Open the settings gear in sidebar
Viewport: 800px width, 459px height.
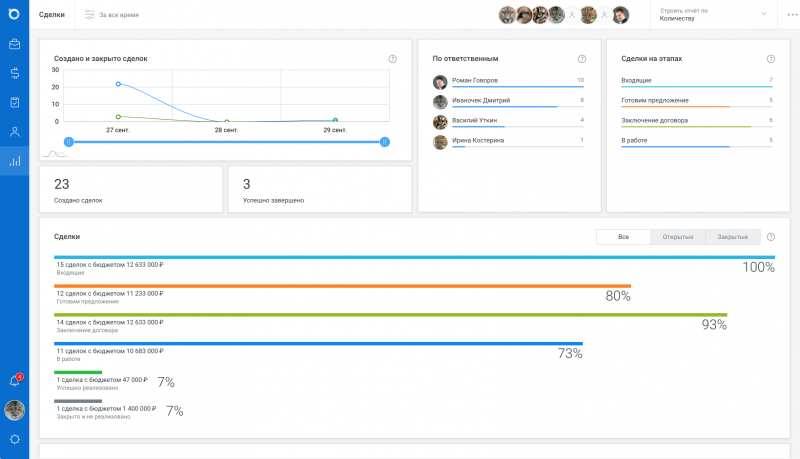[x=15, y=439]
